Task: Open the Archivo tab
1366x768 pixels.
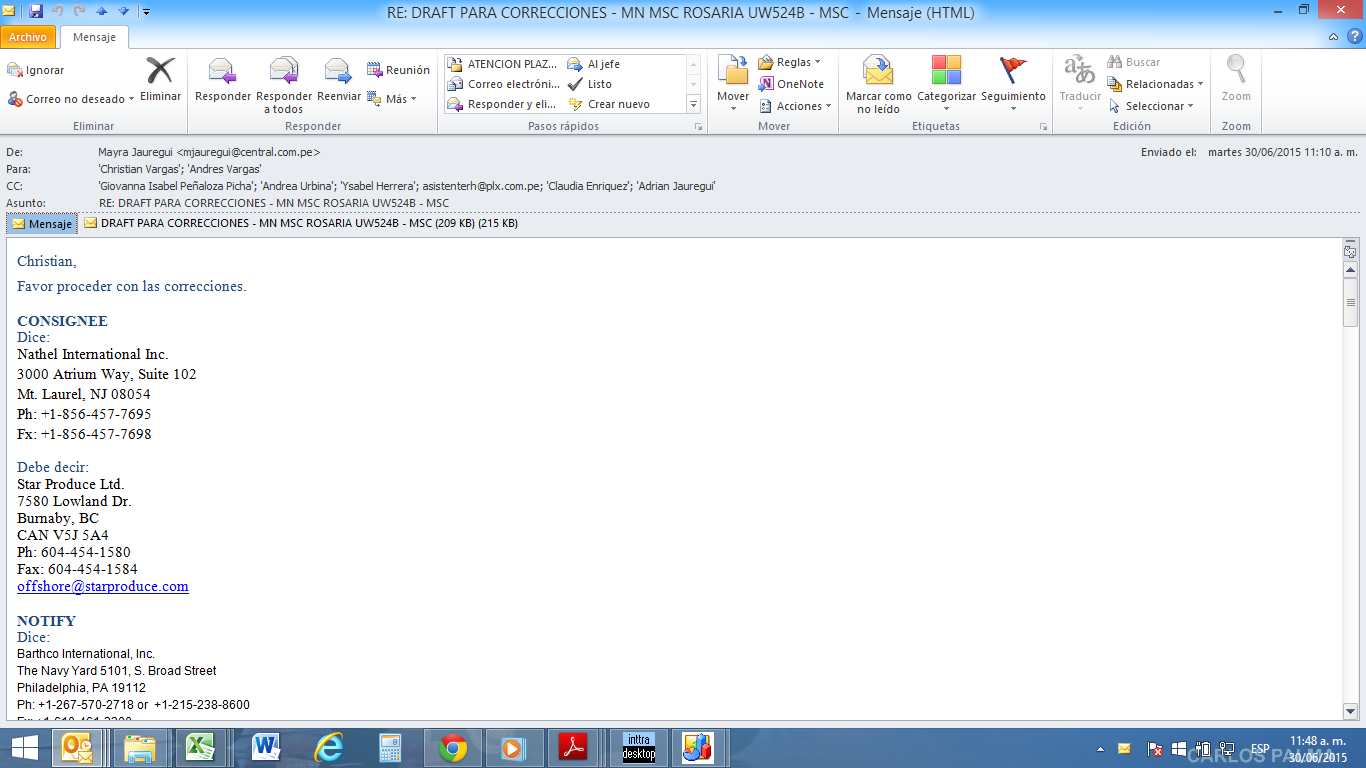Action: coord(28,37)
